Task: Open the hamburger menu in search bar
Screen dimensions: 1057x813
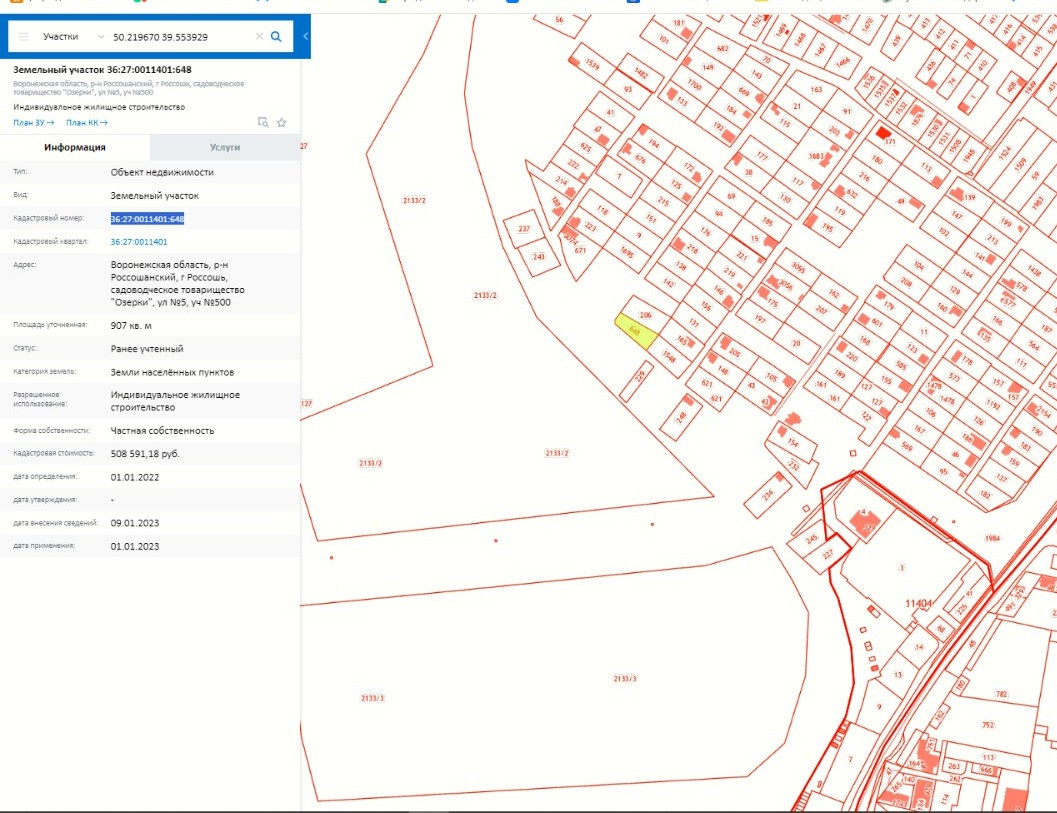Action: [24, 37]
